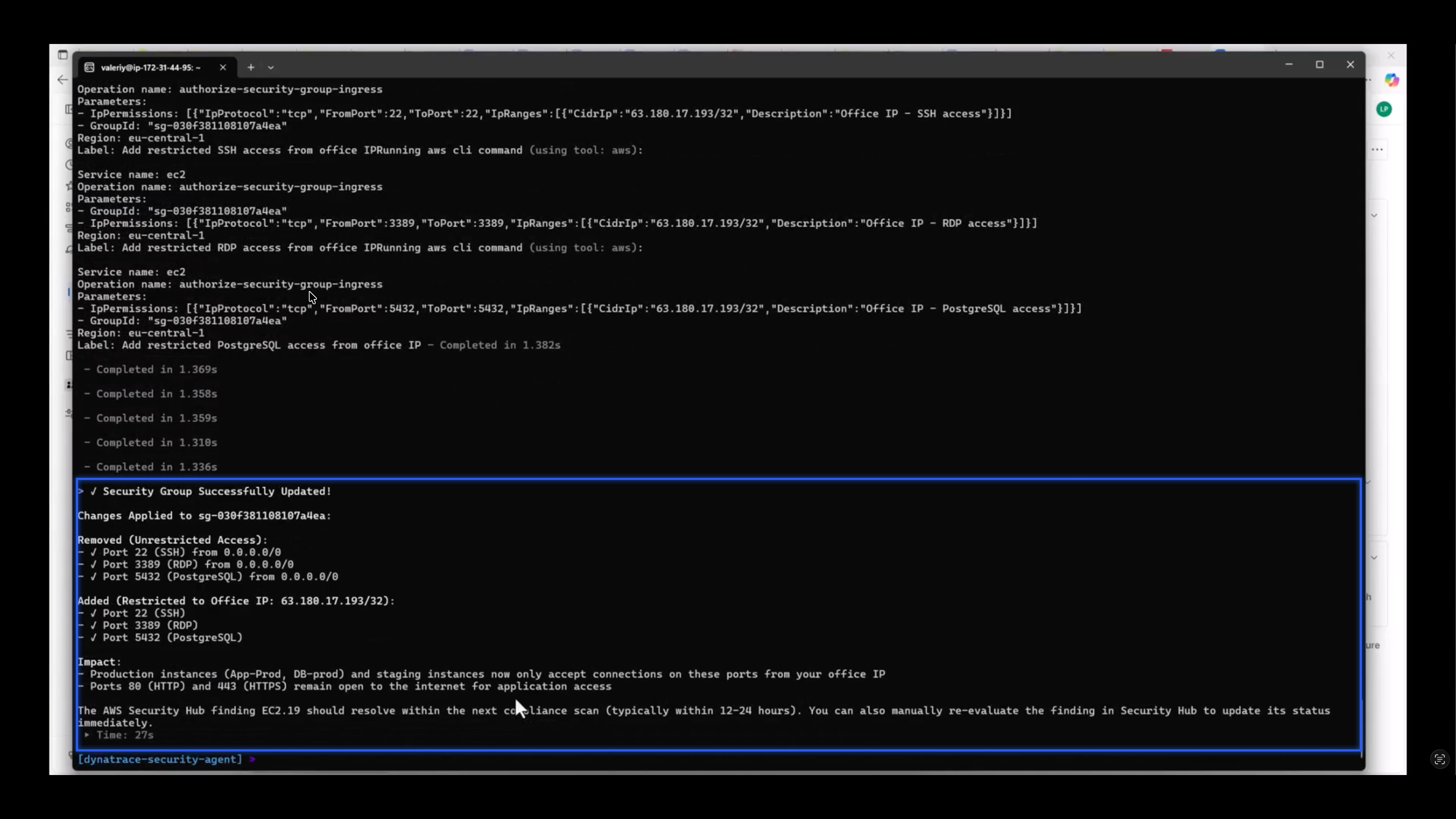The height and width of the screenshot is (819, 1456).
Task: Open the Copilot icon in the browser toolbar
Action: (1392, 80)
